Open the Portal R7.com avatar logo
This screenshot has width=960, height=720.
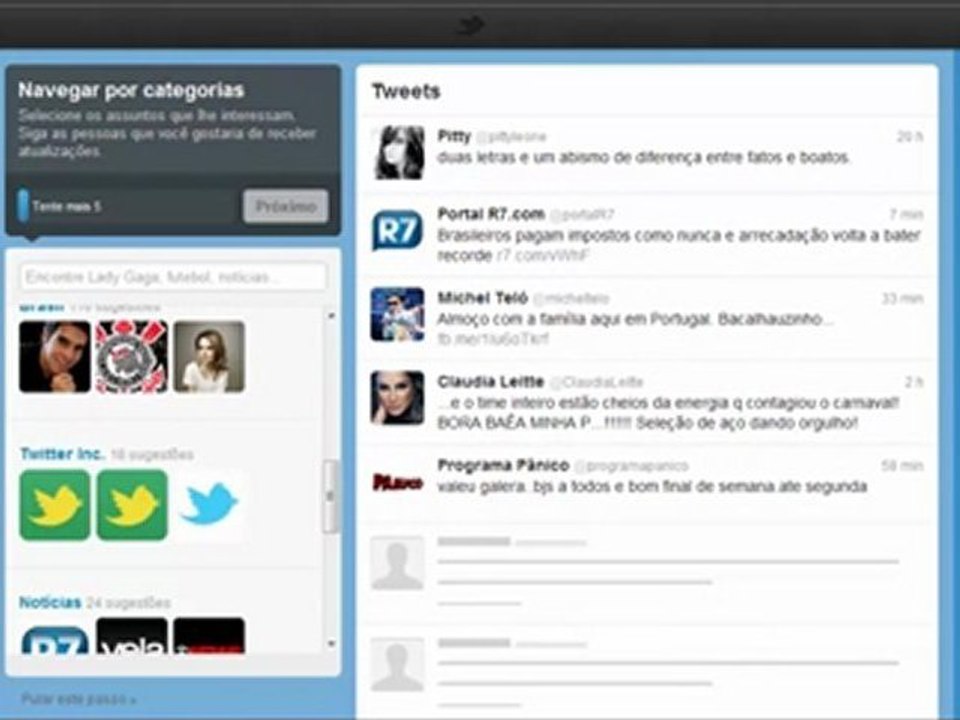click(398, 231)
